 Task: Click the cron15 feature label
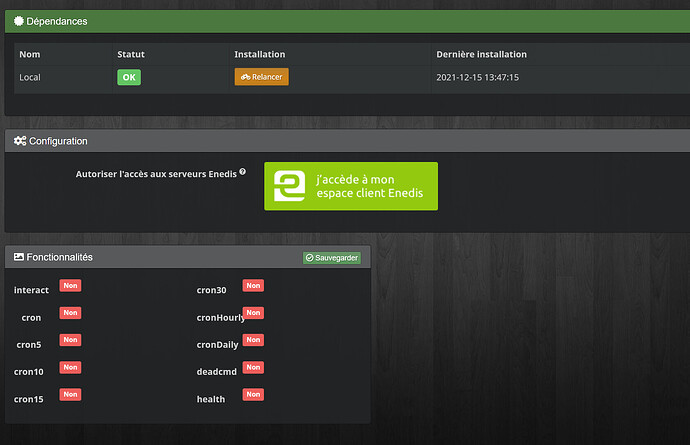[29, 399]
